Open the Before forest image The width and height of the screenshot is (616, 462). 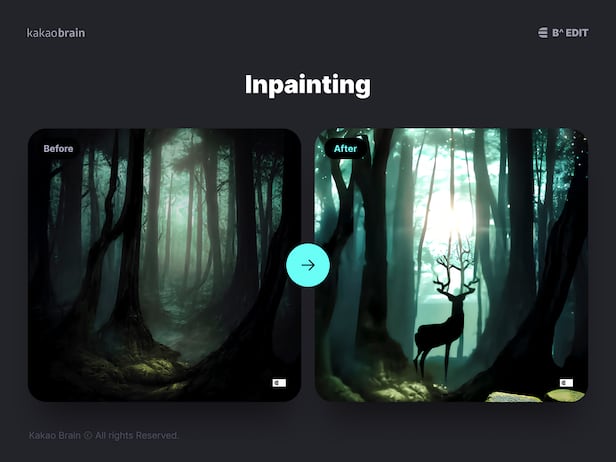tap(164, 265)
